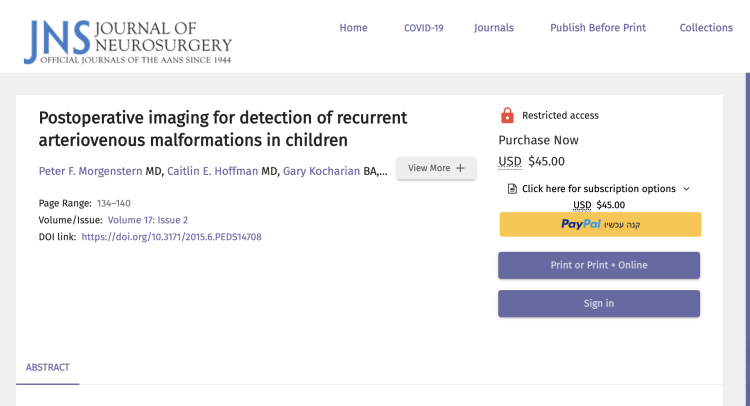Open the COVID-19 navigation item
The height and width of the screenshot is (406, 750).
pos(423,28)
